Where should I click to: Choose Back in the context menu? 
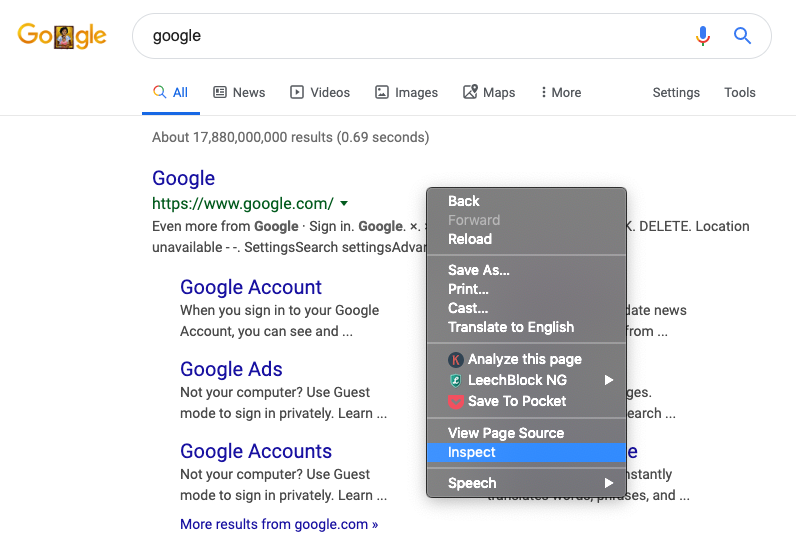(x=526, y=201)
